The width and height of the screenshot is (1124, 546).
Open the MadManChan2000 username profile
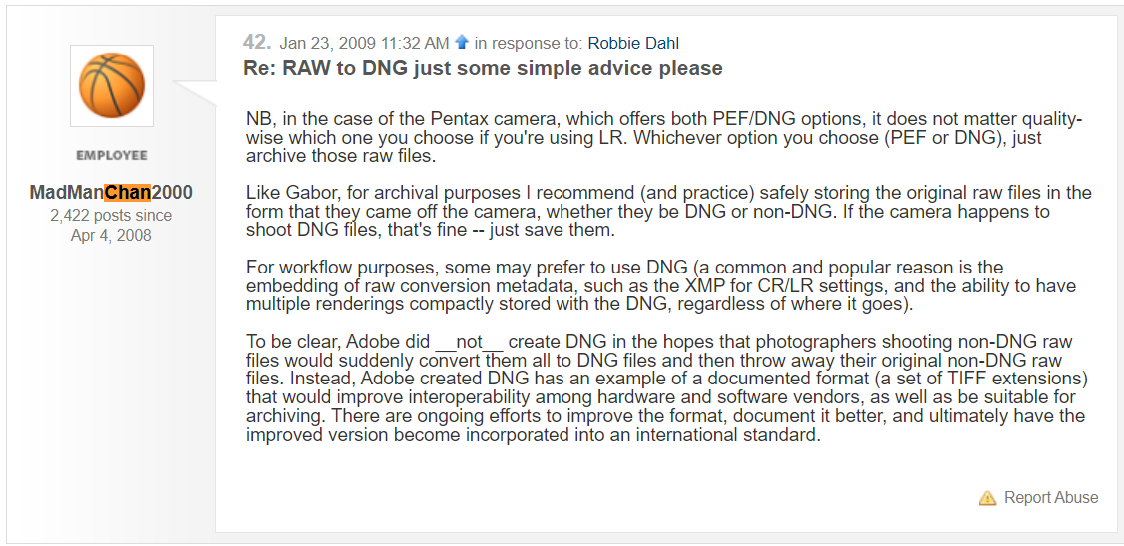point(111,193)
